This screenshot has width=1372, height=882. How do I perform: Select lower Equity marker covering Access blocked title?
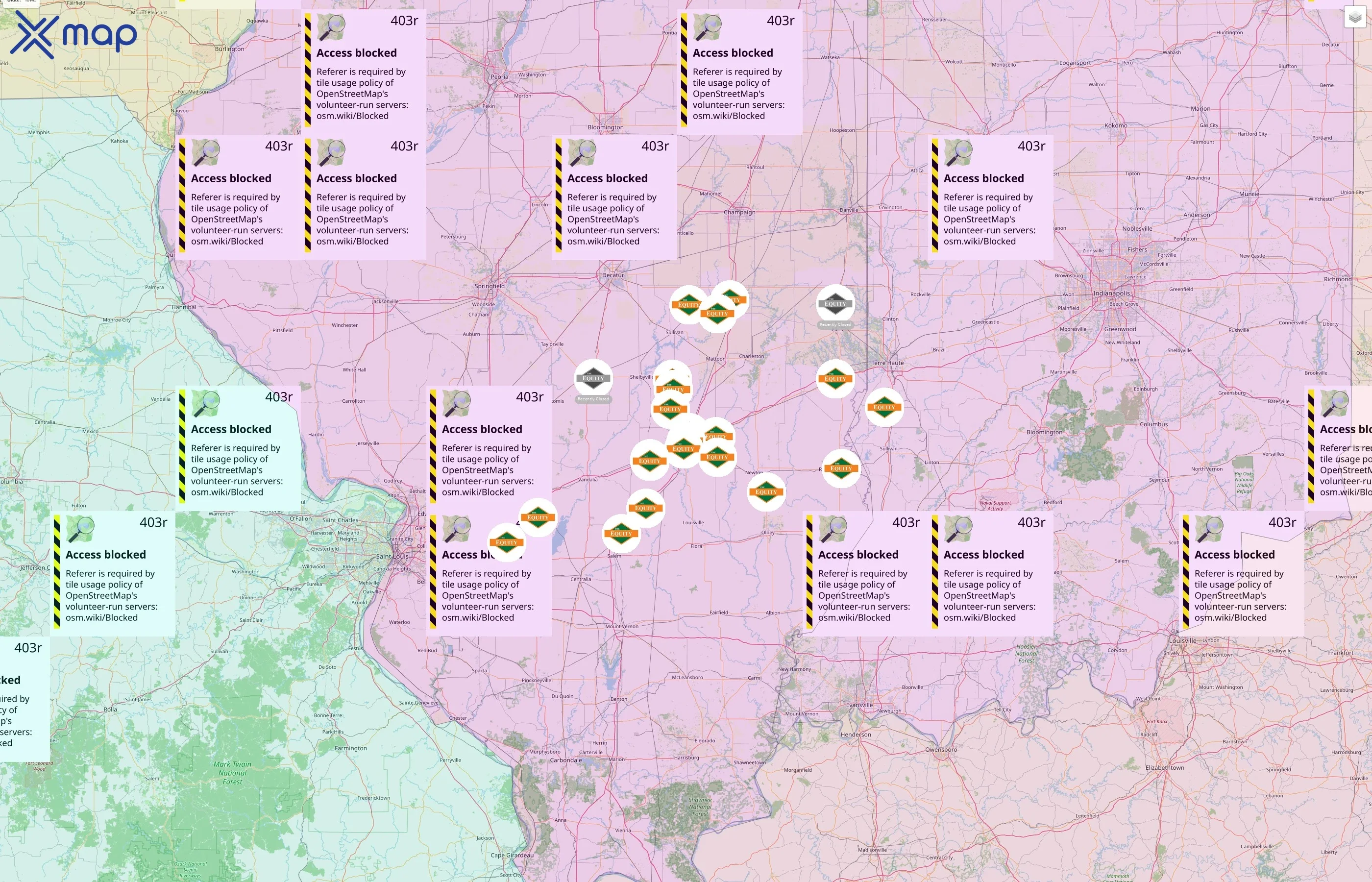506,542
